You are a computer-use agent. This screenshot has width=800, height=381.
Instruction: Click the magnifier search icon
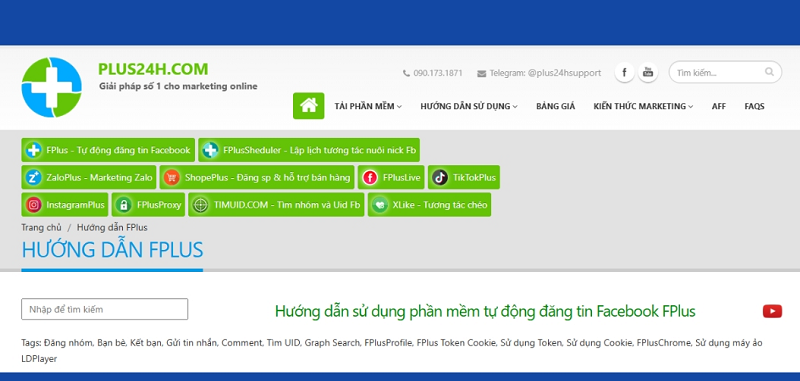[769, 72]
